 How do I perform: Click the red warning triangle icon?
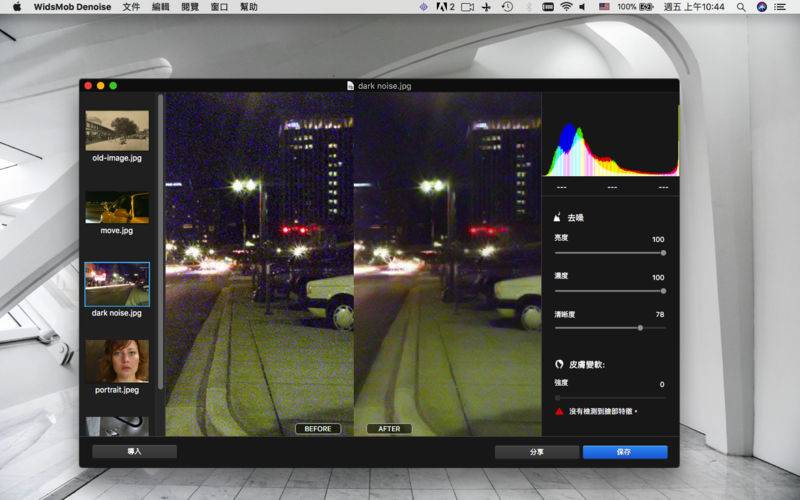point(560,411)
